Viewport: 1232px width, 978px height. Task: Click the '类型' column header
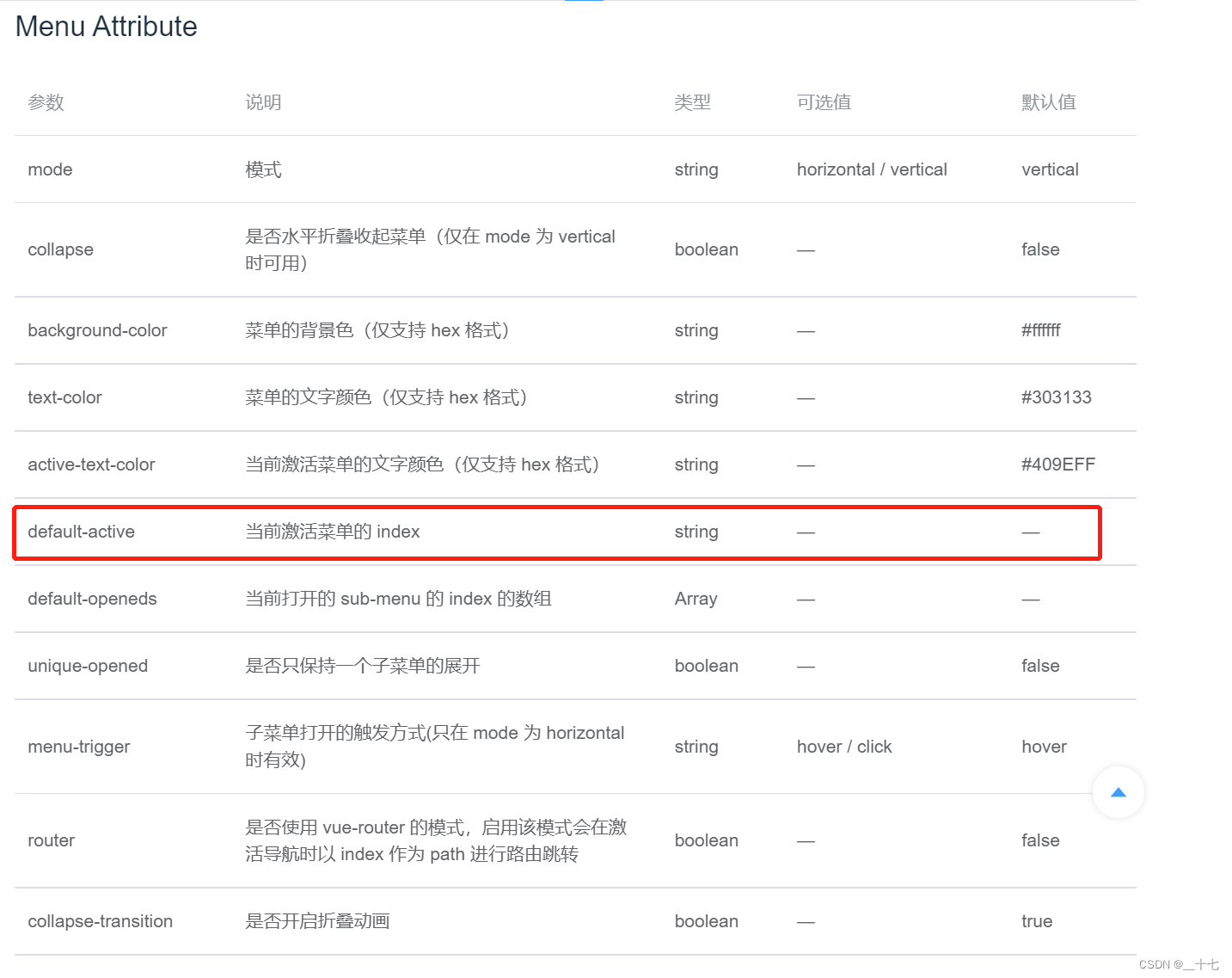pyautogui.click(x=692, y=102)
